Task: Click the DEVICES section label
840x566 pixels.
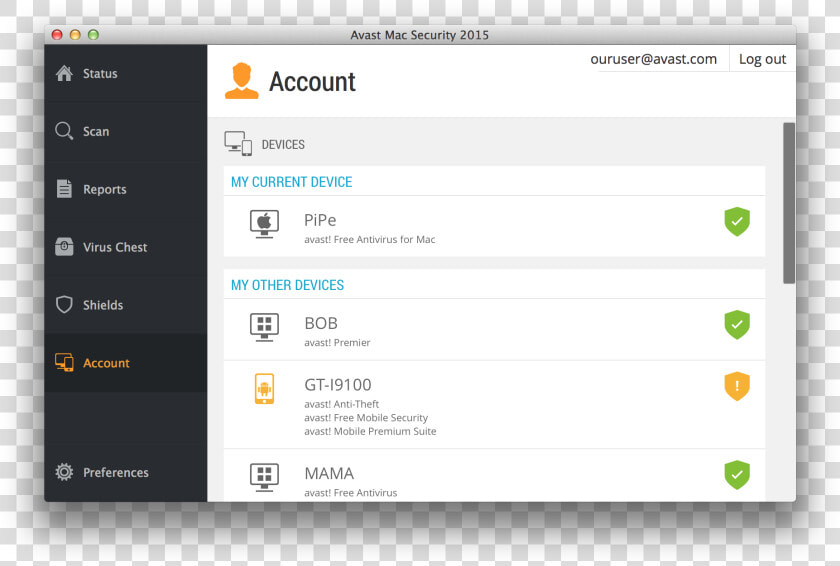Action: [283, 145]
